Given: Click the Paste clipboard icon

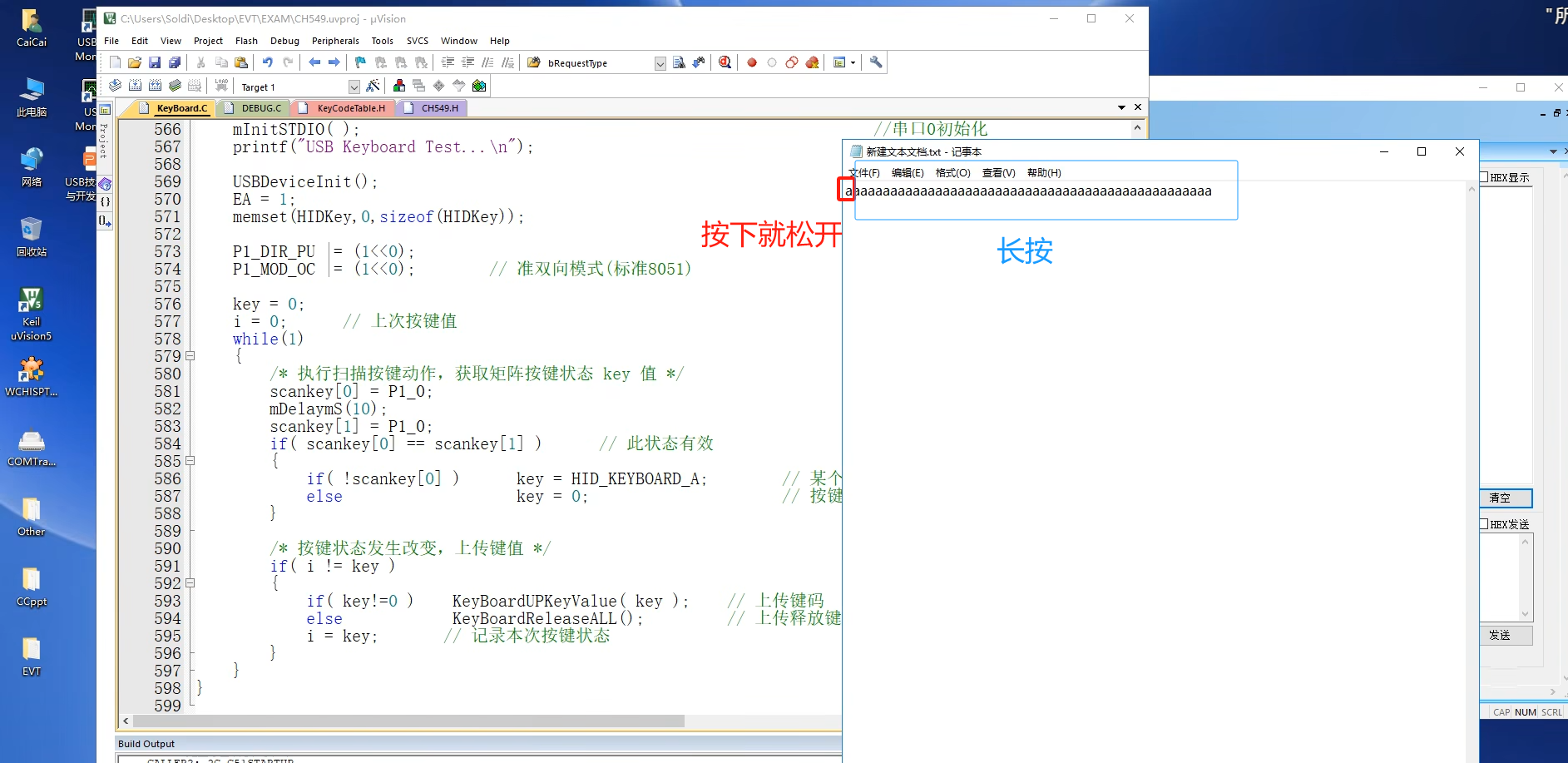Looking at the screenshot, I should coord(241,62).
